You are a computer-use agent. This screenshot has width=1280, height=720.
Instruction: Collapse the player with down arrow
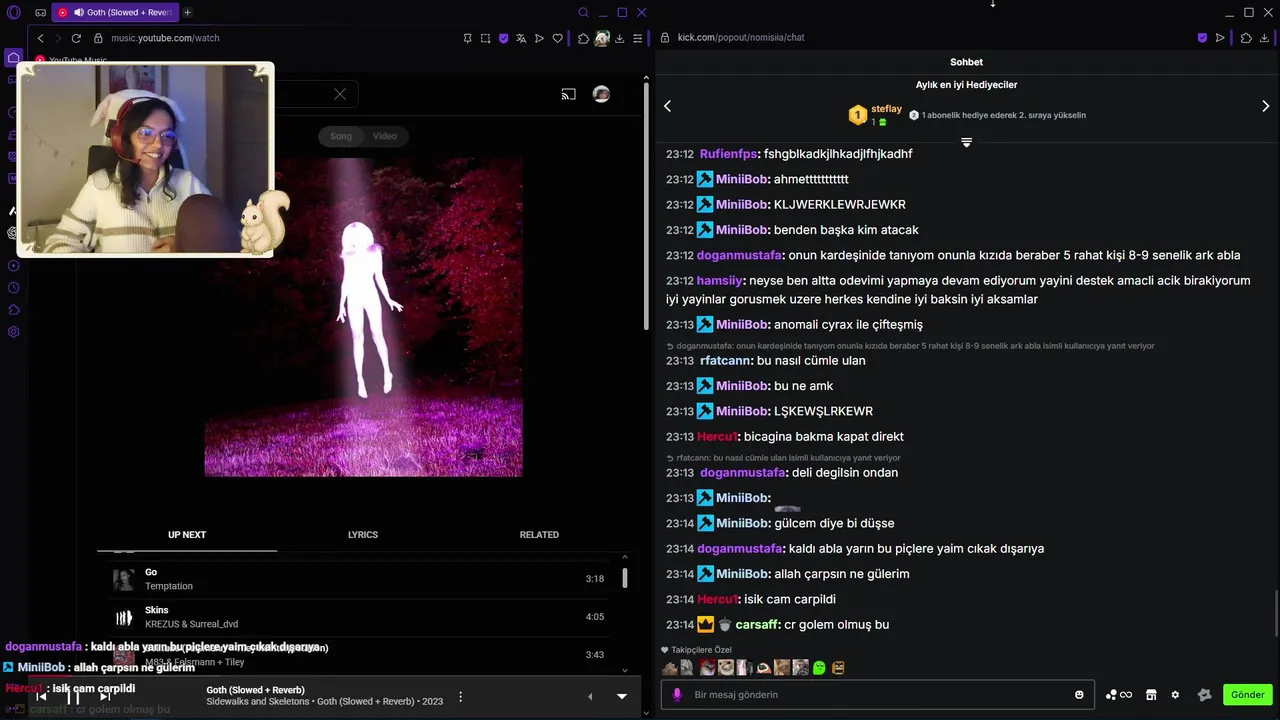[x=621, y=696]
